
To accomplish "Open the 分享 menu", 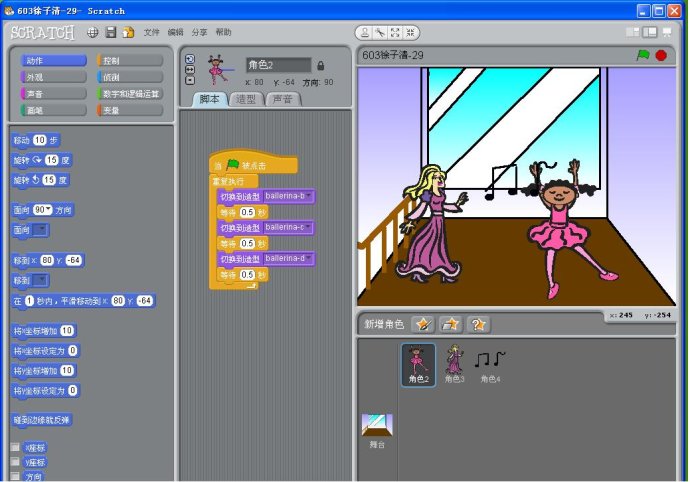I will click(199, 32).
